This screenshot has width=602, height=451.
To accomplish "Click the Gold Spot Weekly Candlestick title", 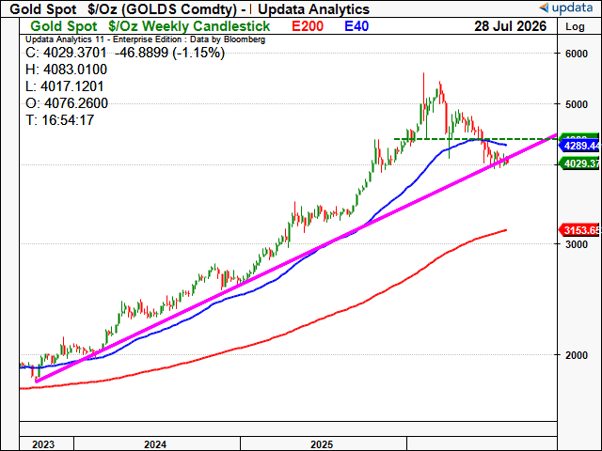I will (150, 26).
